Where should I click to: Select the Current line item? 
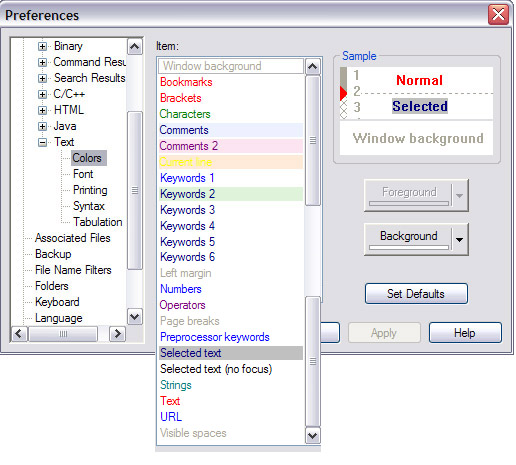tap(231, 162)
